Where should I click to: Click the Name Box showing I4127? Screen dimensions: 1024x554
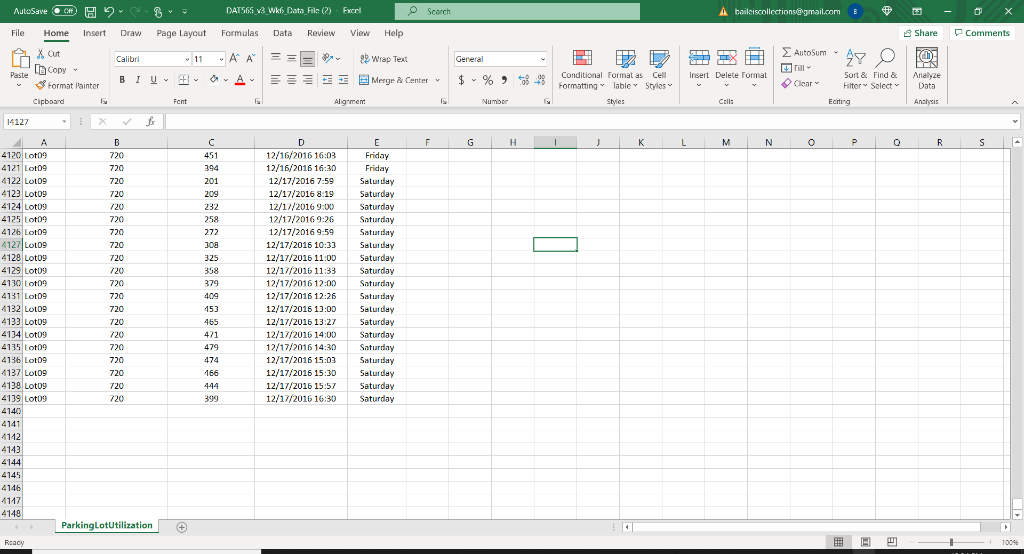coord(36,122)
